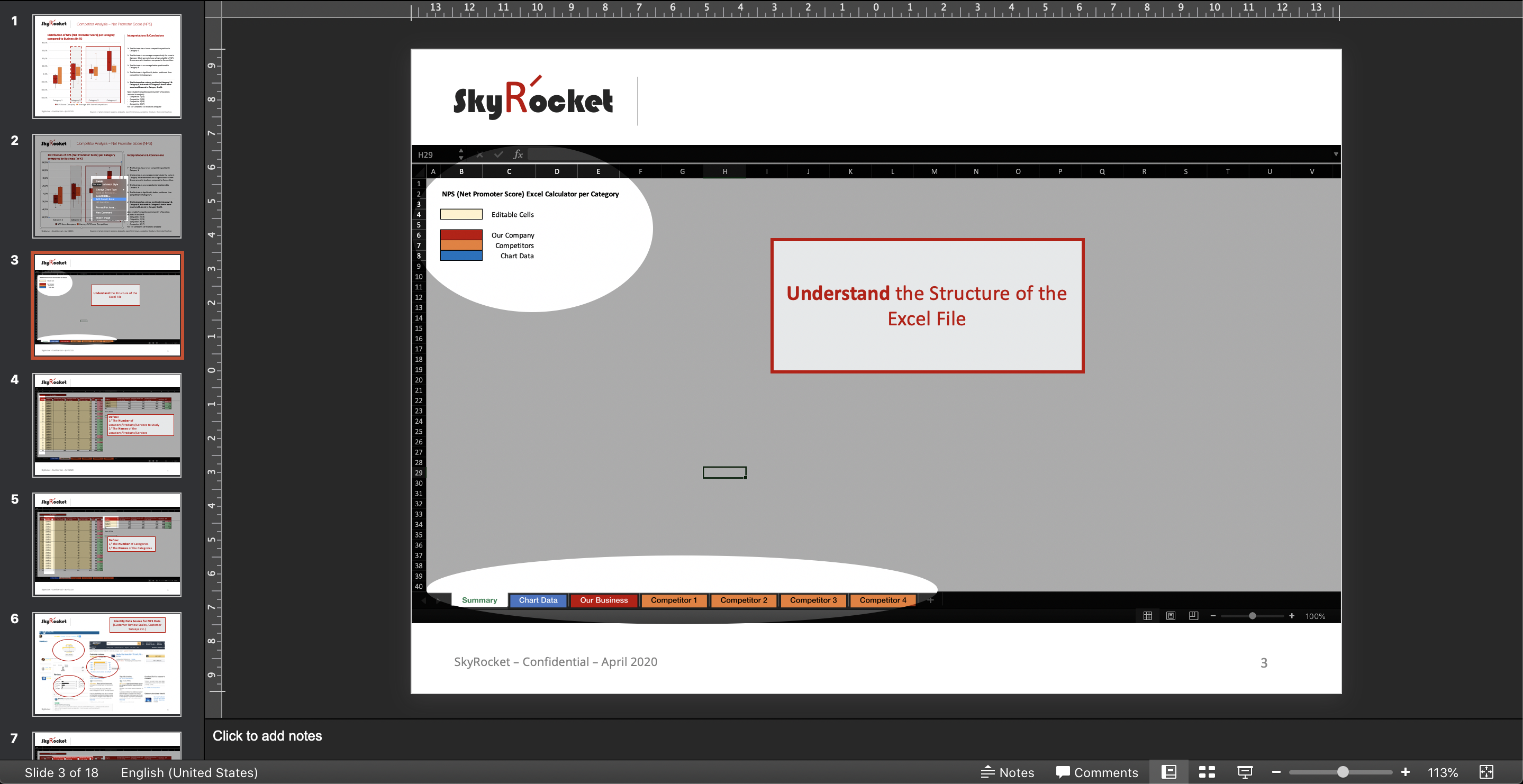The image size is (1523, 784).
Task: Toggle the Notes pane in status bar
Action: [1008, 772]
